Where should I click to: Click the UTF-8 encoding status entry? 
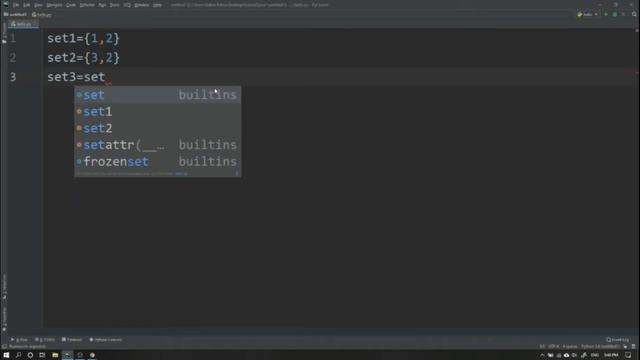[554, 347]
